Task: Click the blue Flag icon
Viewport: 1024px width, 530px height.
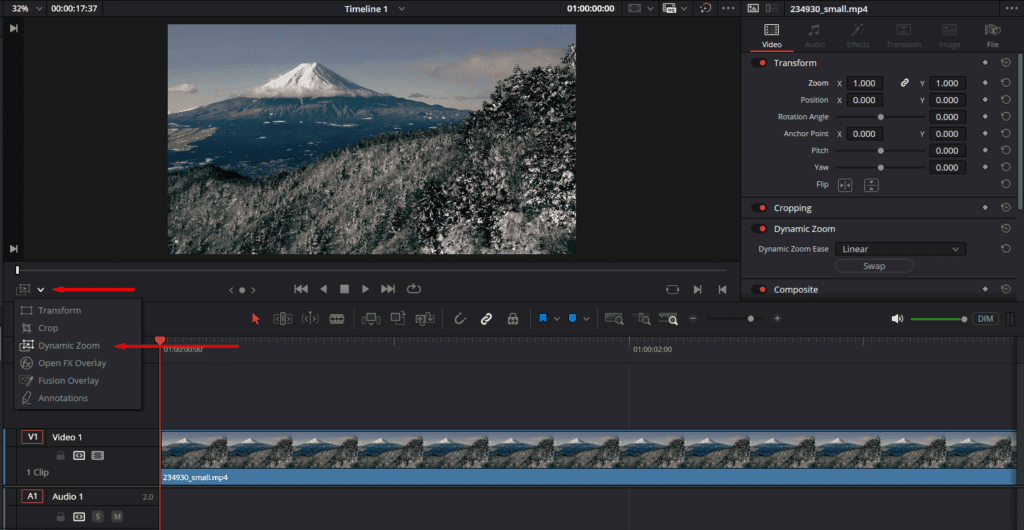Action: click(x=543, y=319)
